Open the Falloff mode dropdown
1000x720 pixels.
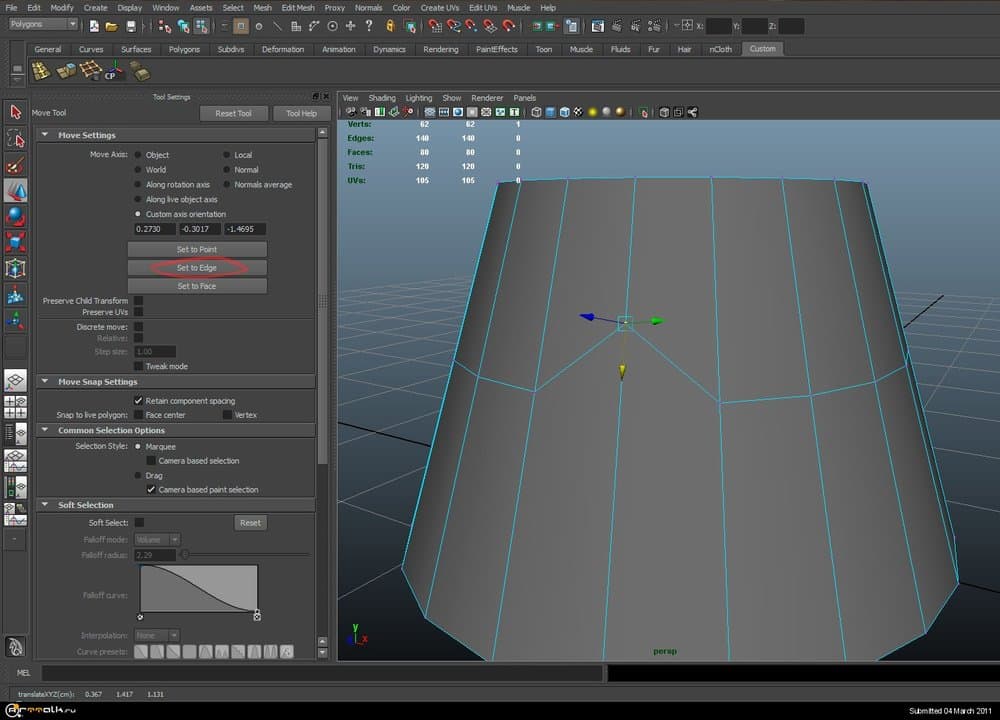157,540
